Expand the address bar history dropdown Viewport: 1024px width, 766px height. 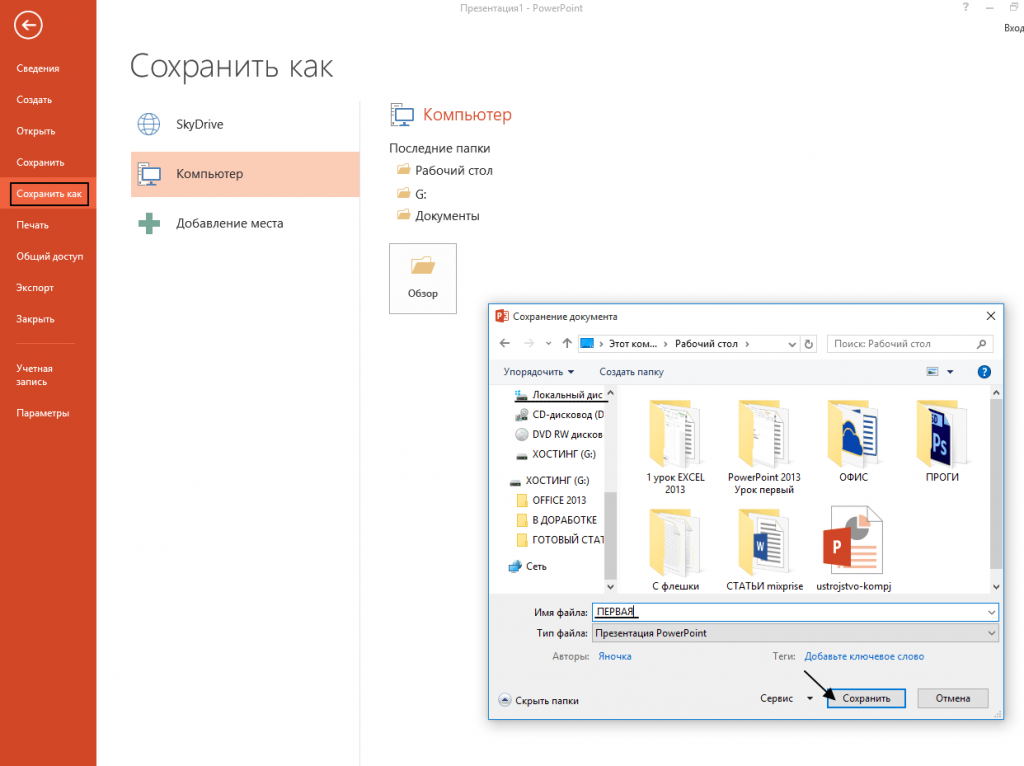(792, 344)
